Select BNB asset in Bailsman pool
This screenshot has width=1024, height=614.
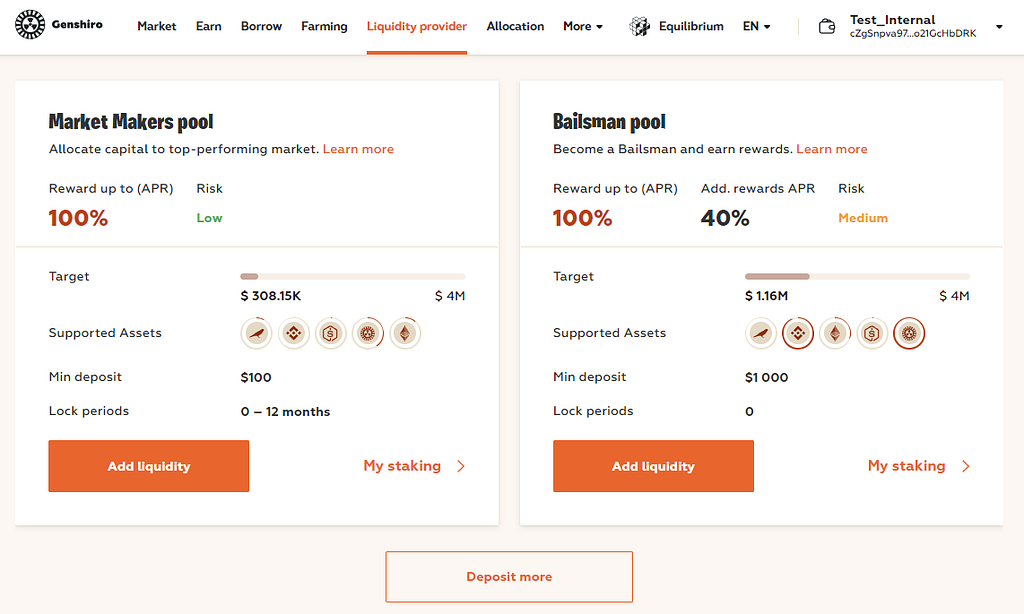pos(798,333)
